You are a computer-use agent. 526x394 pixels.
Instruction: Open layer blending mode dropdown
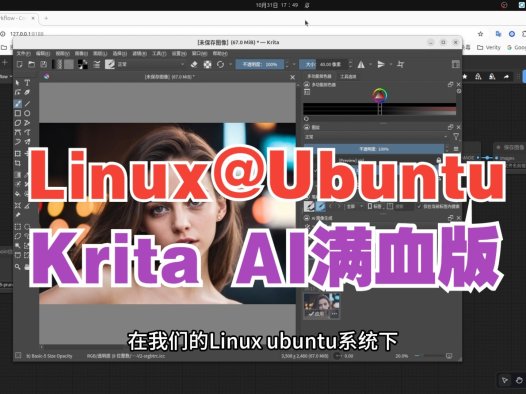coord(376,137)
